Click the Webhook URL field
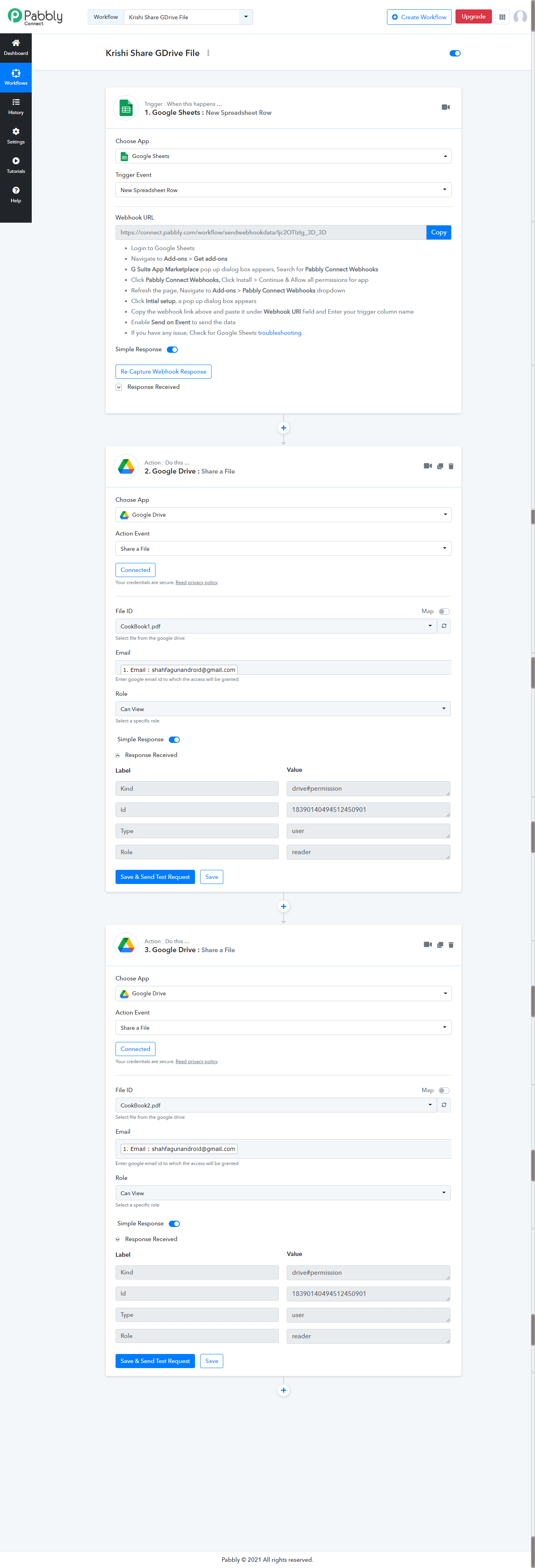535x1568 pixels. 271,232
